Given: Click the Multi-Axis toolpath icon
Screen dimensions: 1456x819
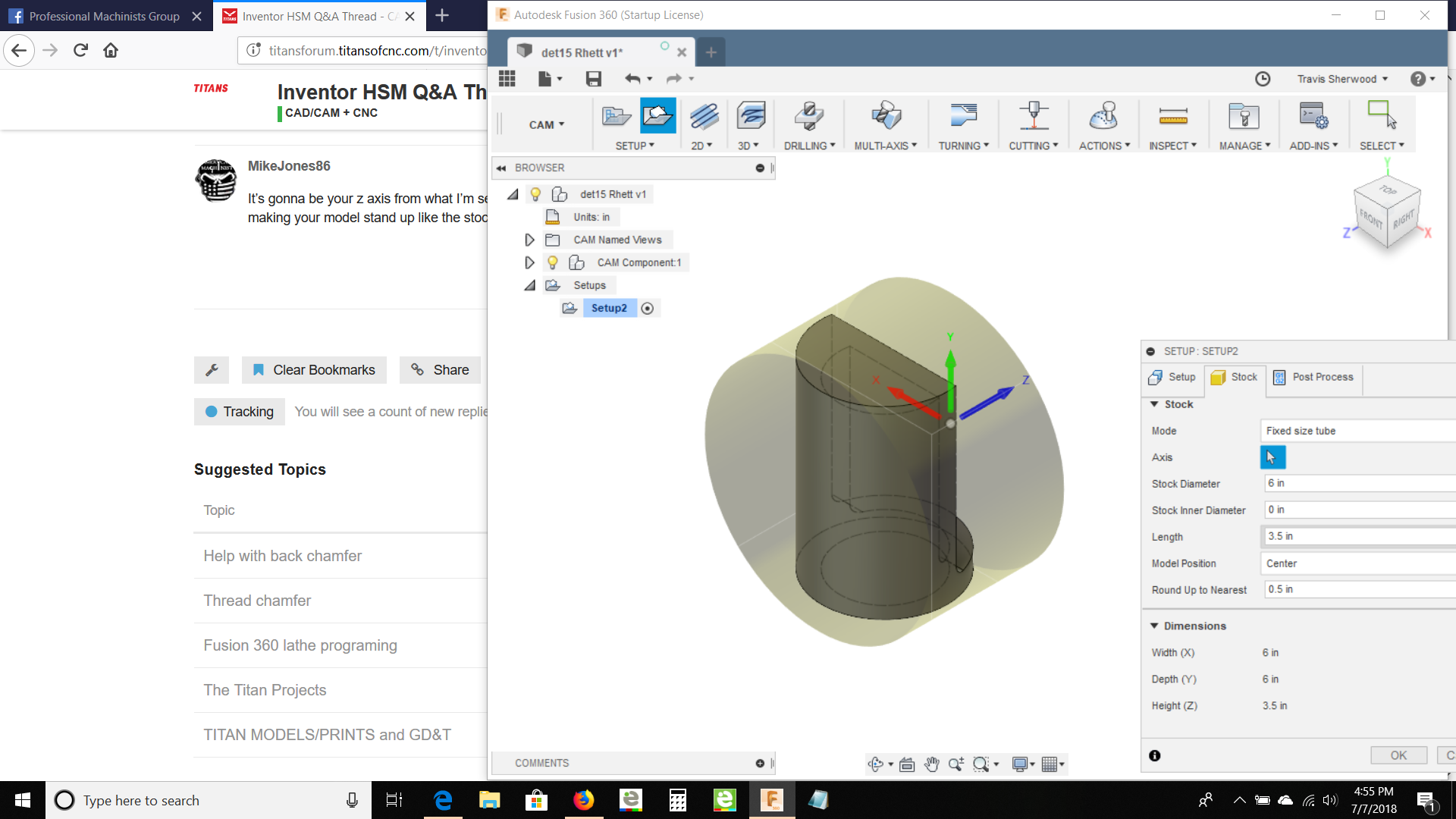Looking at the screenshot, I should tap(885, 116).
